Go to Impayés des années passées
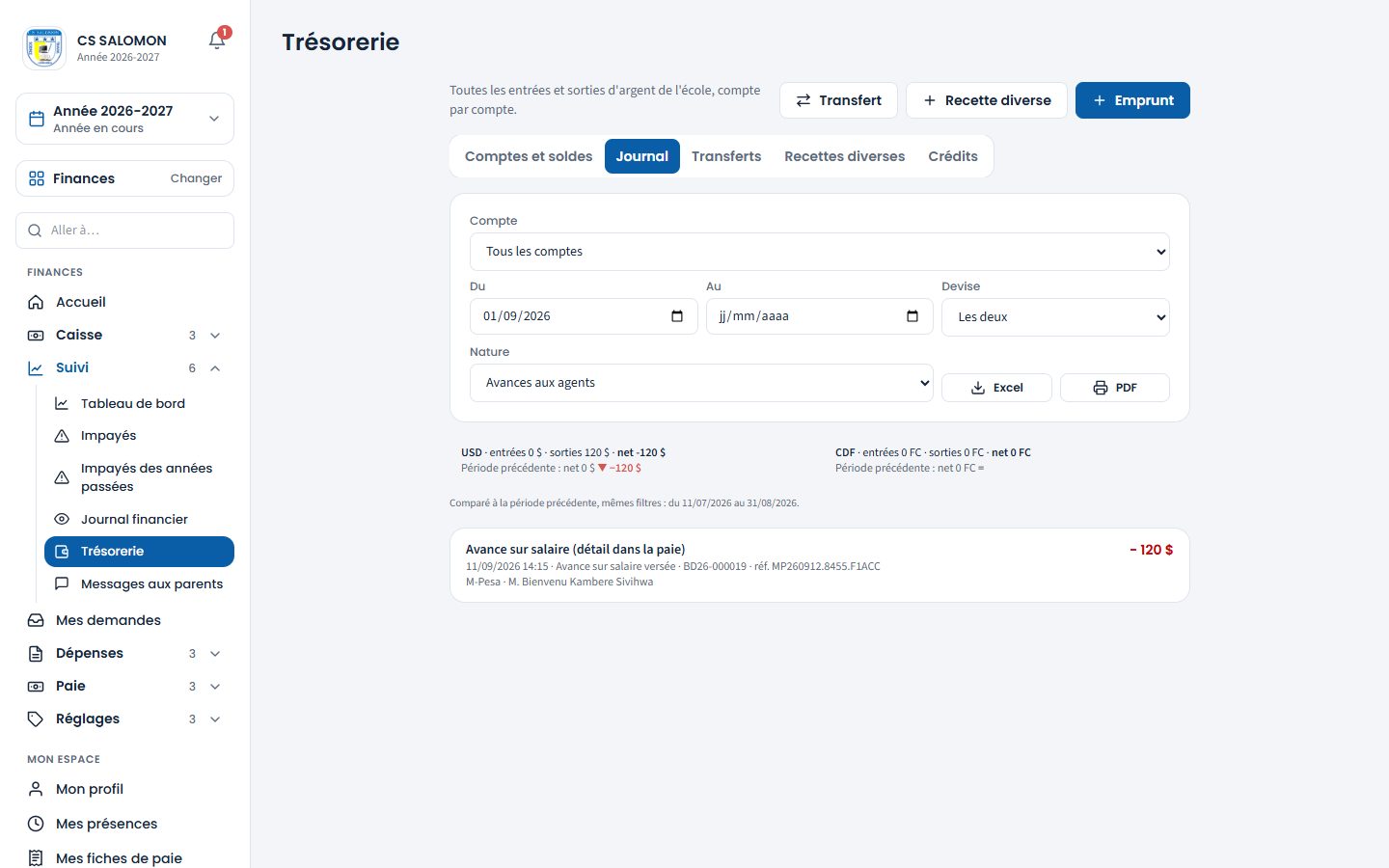The width and height of the screenshot is (1389, 868). pos(139,477)
